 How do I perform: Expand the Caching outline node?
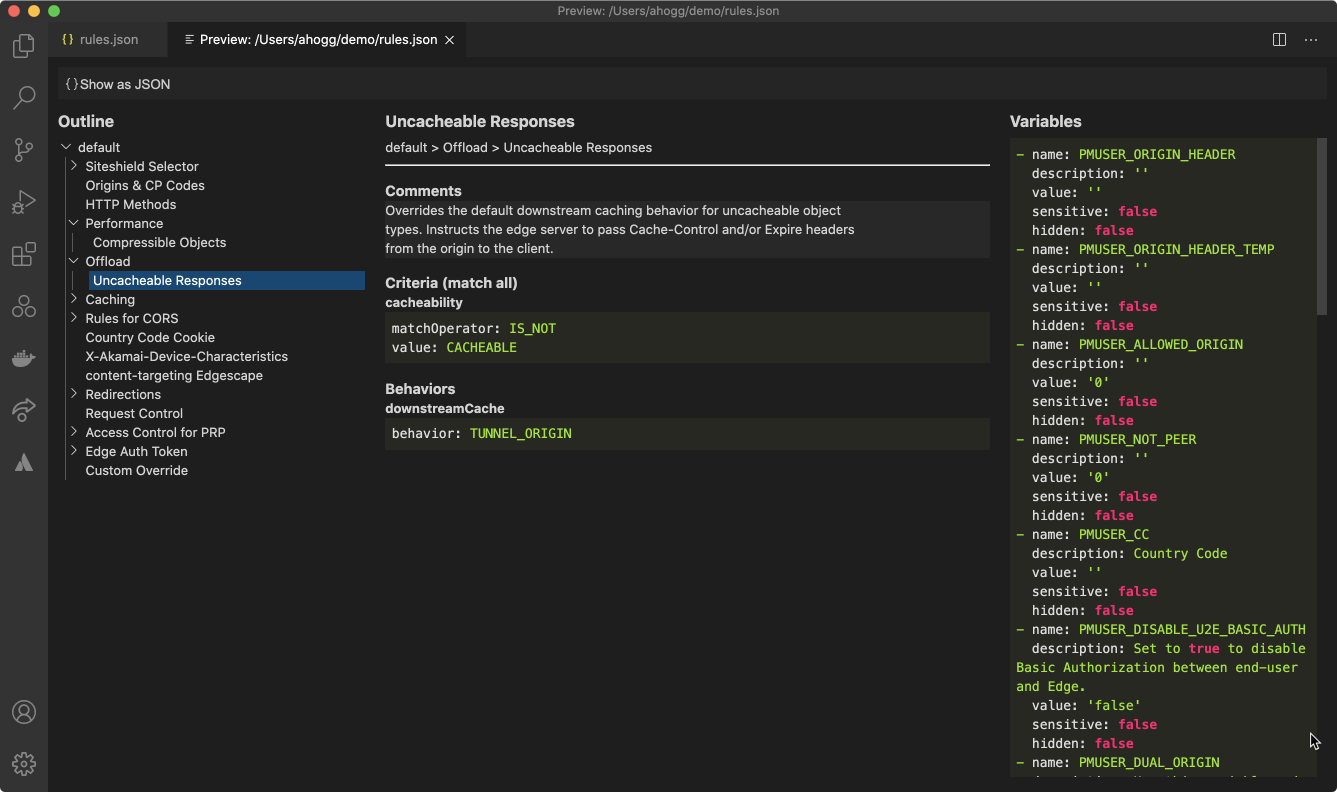(74, 299)
